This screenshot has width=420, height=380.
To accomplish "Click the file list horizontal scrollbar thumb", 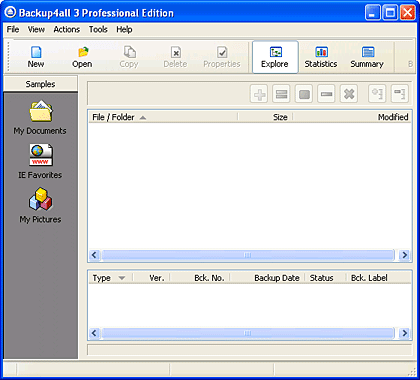I will click(248, 255).
